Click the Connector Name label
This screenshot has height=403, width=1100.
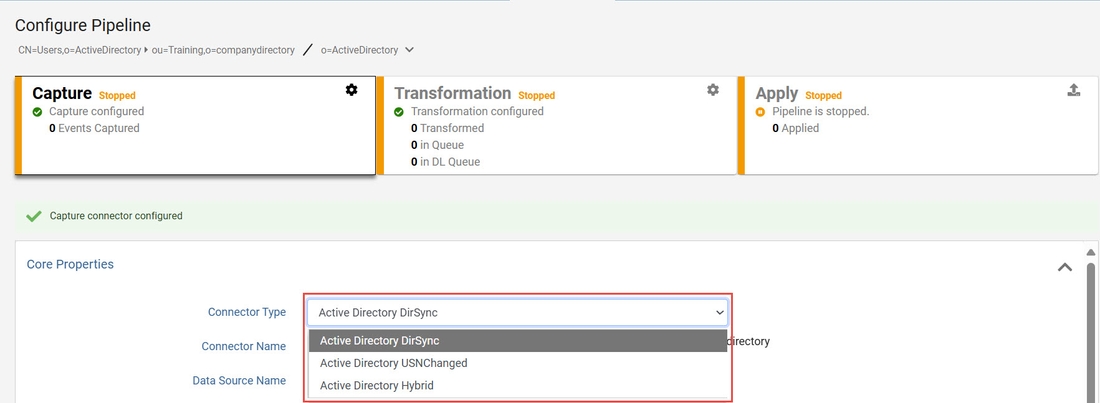(243, 346)
